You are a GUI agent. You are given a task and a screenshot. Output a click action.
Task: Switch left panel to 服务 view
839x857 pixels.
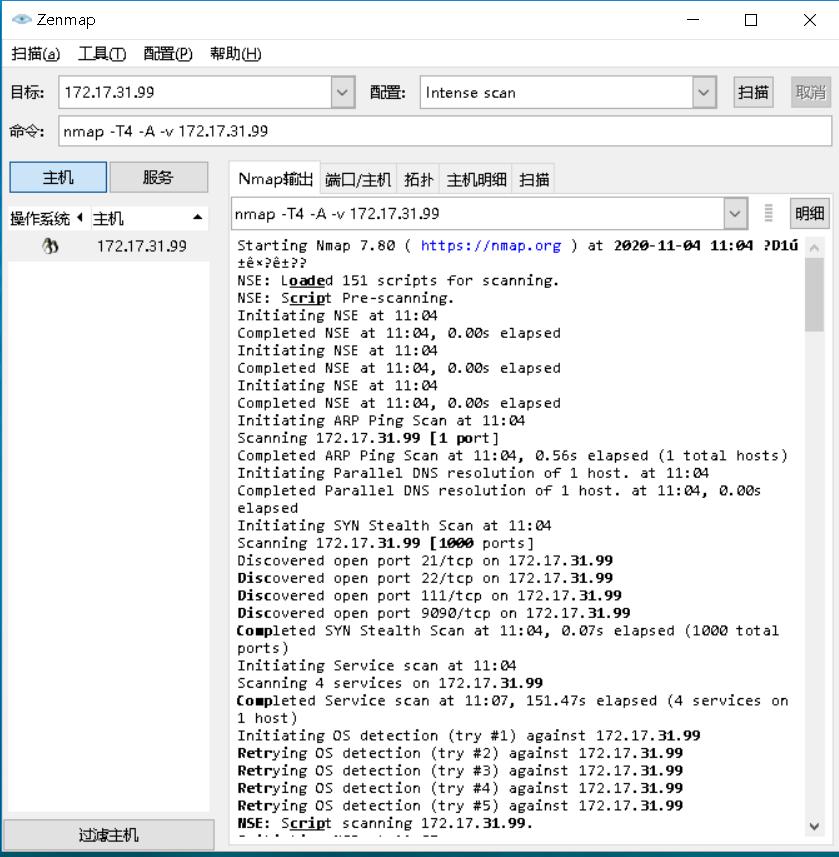click(x=158, y=176)
